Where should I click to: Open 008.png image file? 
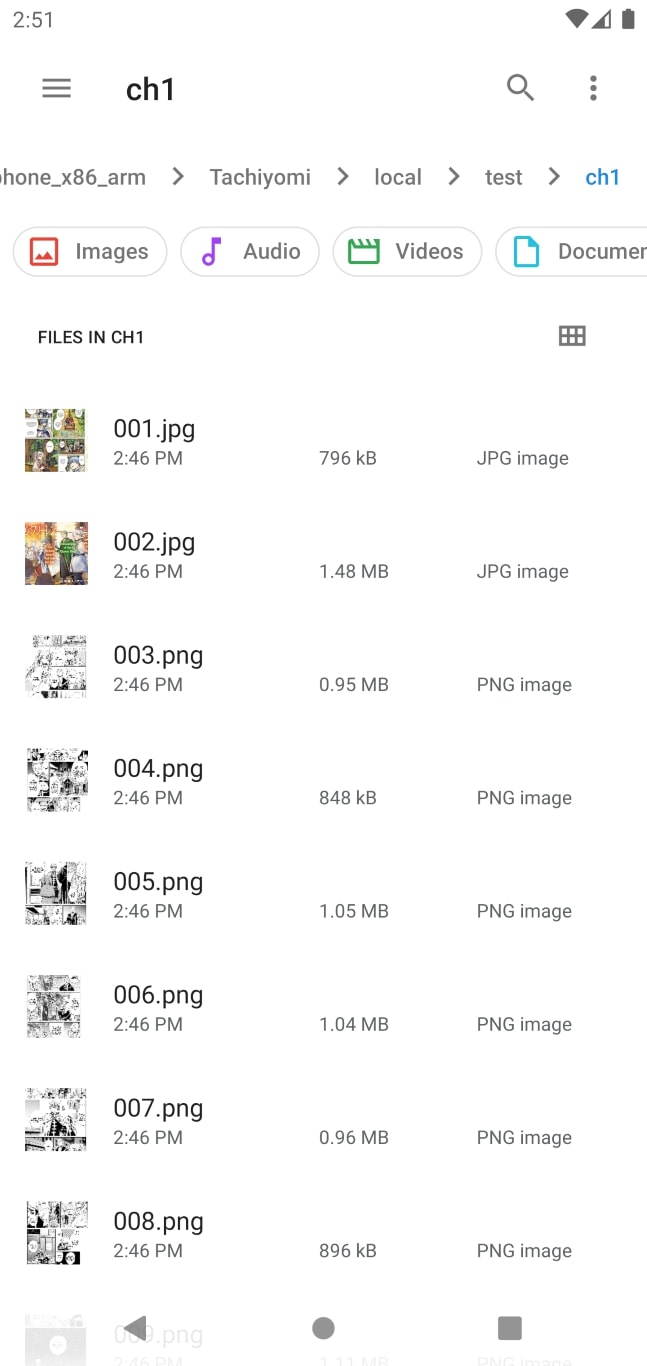click(x=158, y=1222)
